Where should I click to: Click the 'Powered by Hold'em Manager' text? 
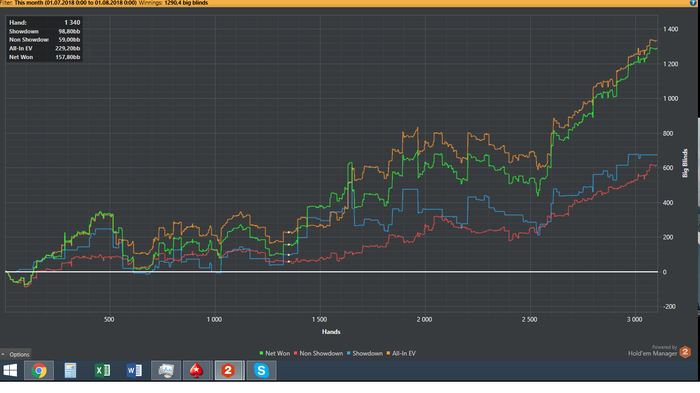pyautogui.click(x=653, y=351)
